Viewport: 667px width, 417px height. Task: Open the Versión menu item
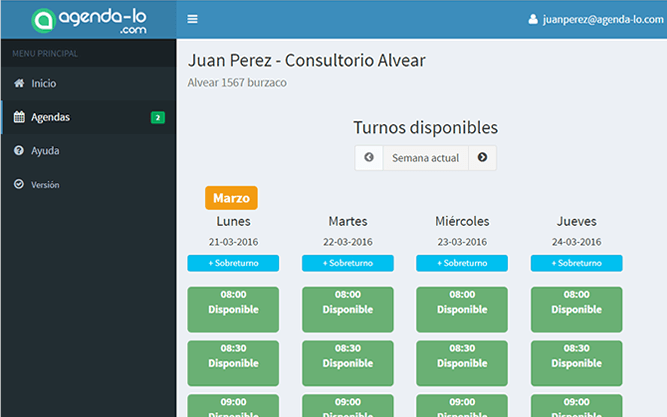(88, 184)
